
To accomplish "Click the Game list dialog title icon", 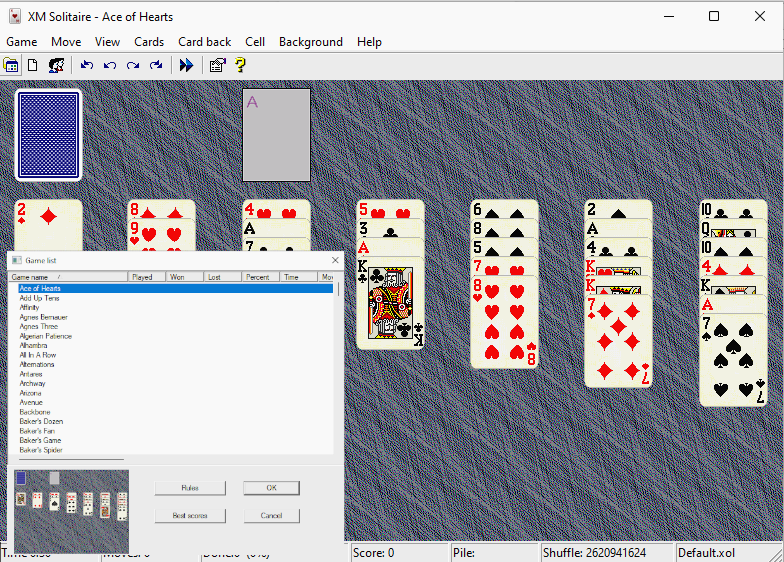I will point(17,260).
